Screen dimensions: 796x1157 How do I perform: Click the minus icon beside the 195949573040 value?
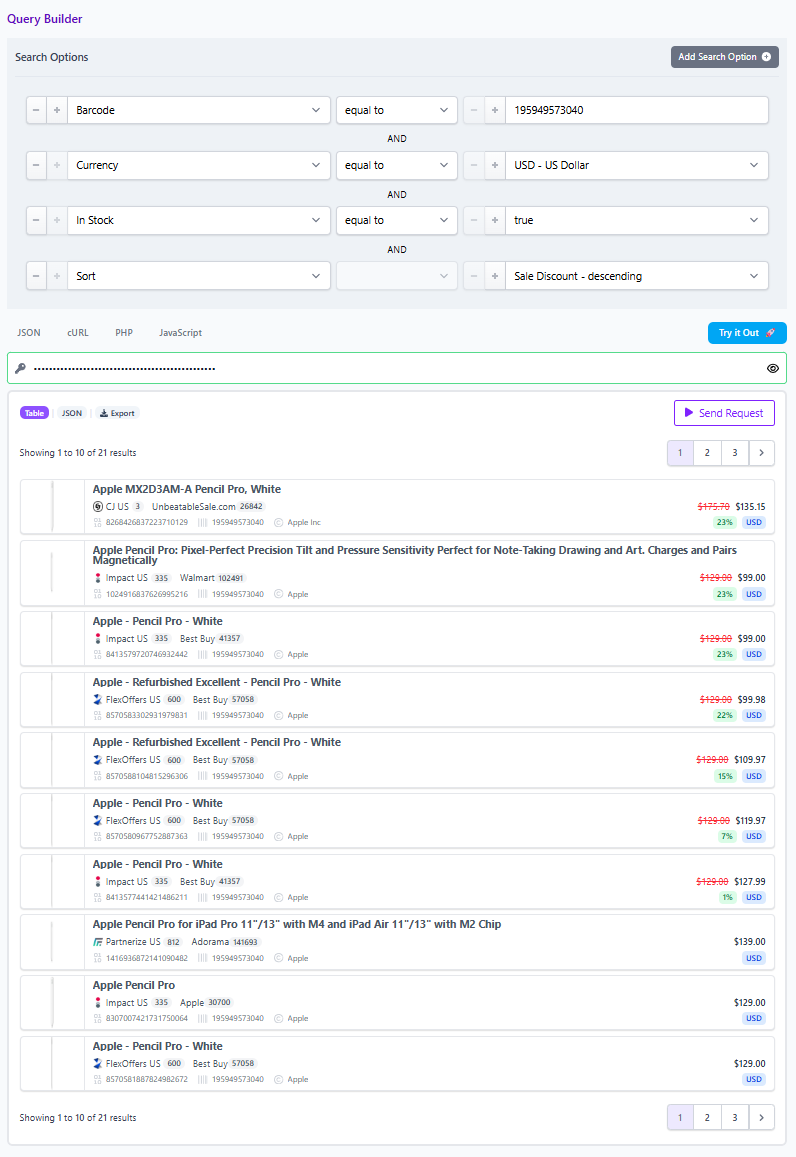coord(474,111)
